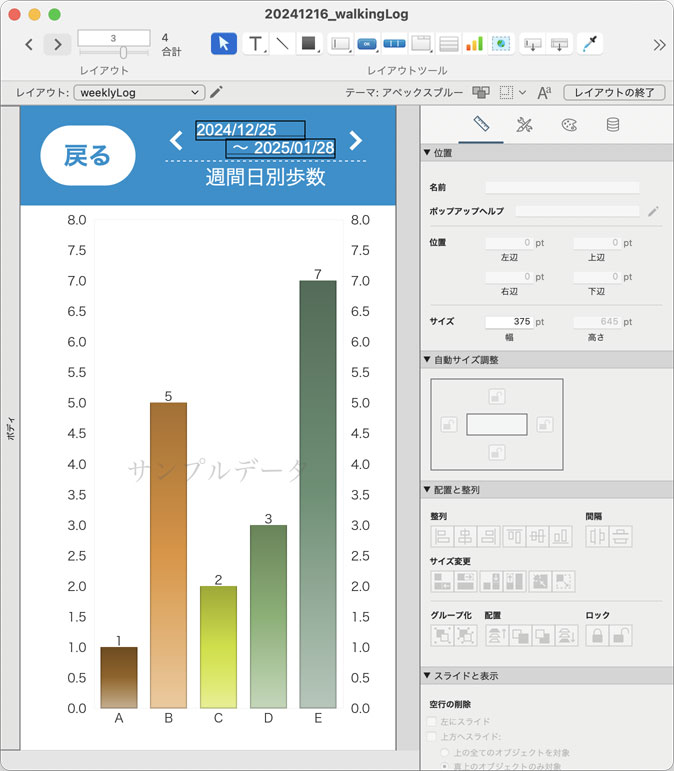
Task: Select the Web Viewer tool
Action: (501, 44)
